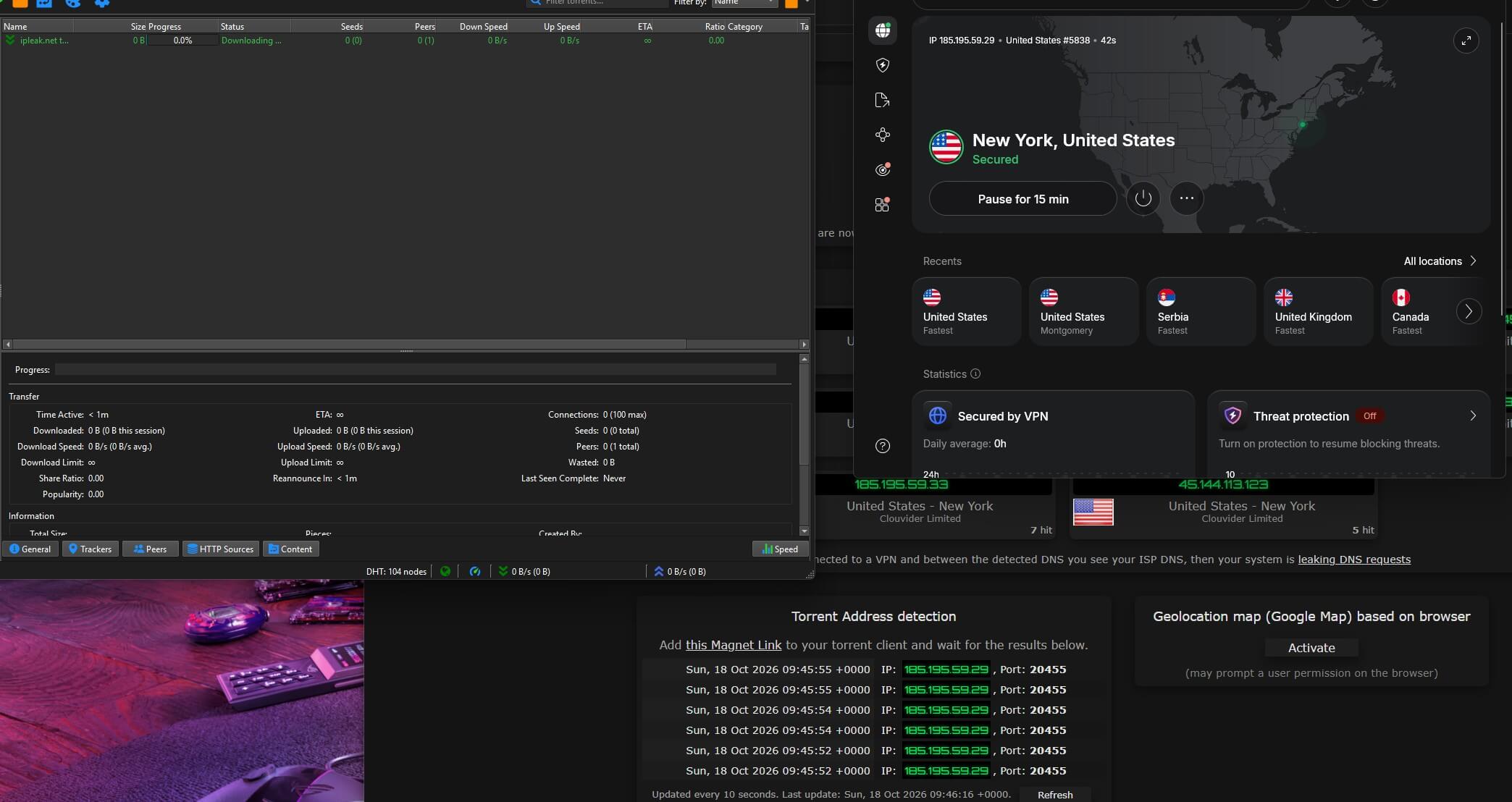Image resolution: width=1512 pixels, height=802 pixels.
Task: Click the United States flag beside New York
Action: 946,147
